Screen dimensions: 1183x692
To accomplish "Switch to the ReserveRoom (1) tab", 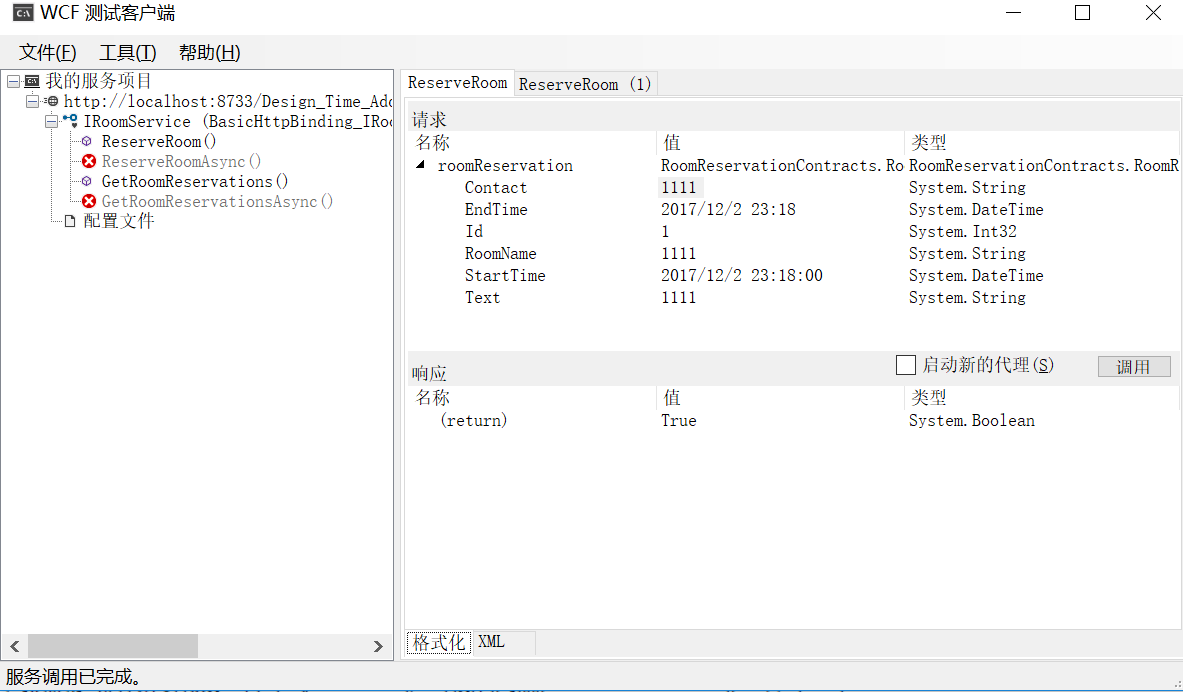I will pos(585,85).
